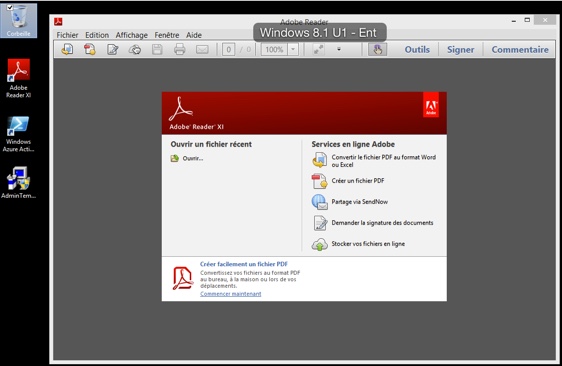562x366 pixels.
Task: Click the sign document toolbar icon
Action: tap(113, 49)
